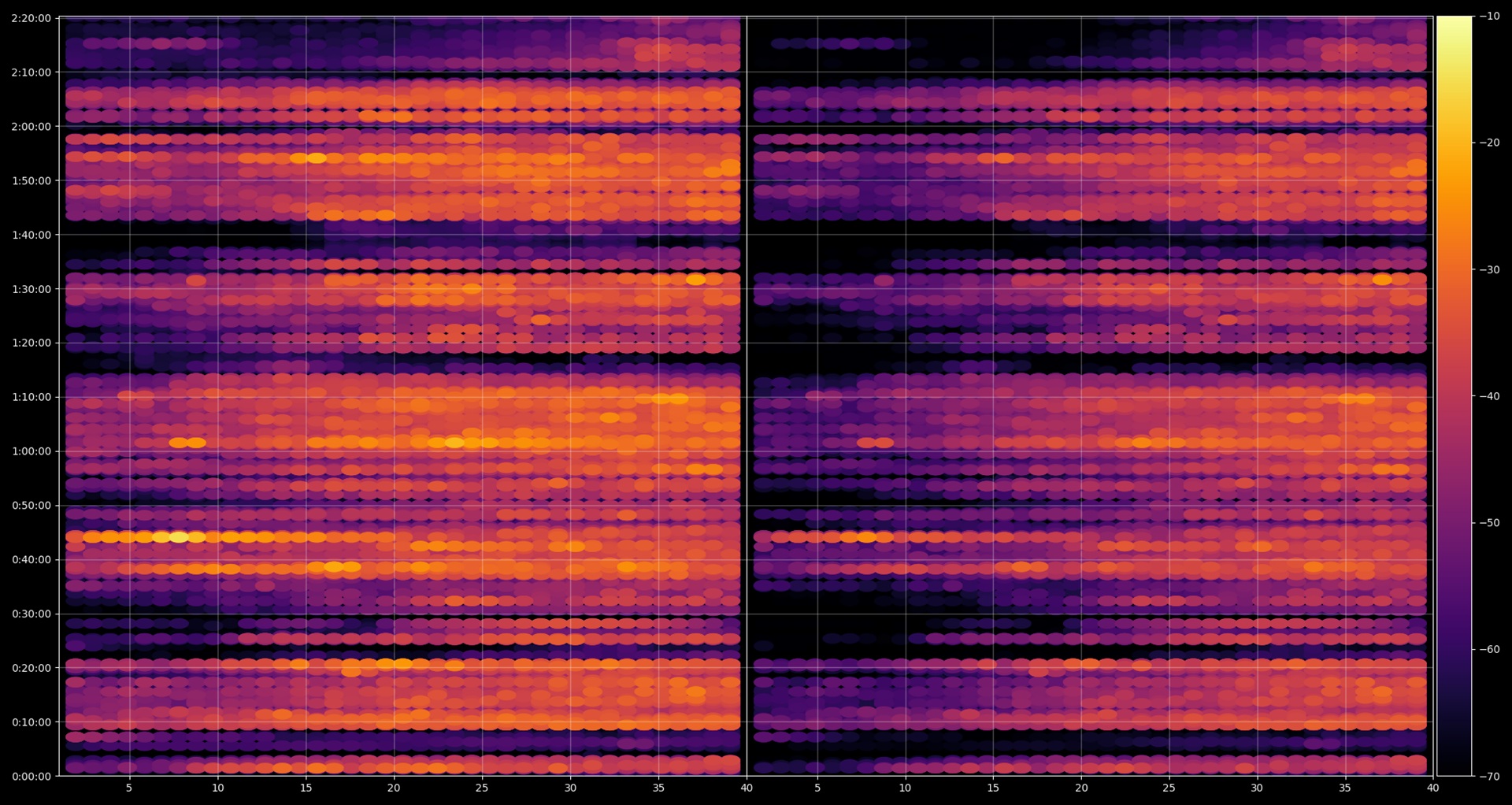Click the −70 colorbar tick label
The height and width of the screenshot is (805, 1512).
[x=1490, y=777]
